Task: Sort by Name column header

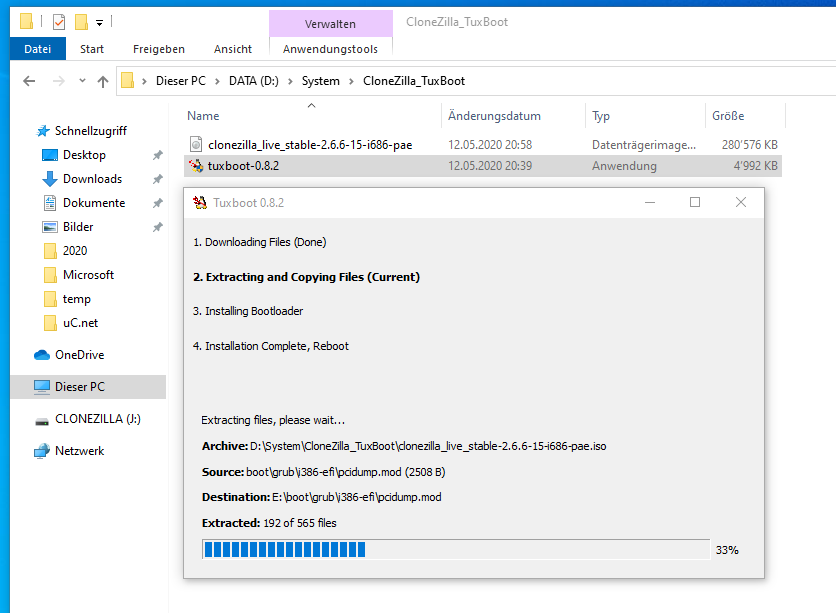Action: 203,116
